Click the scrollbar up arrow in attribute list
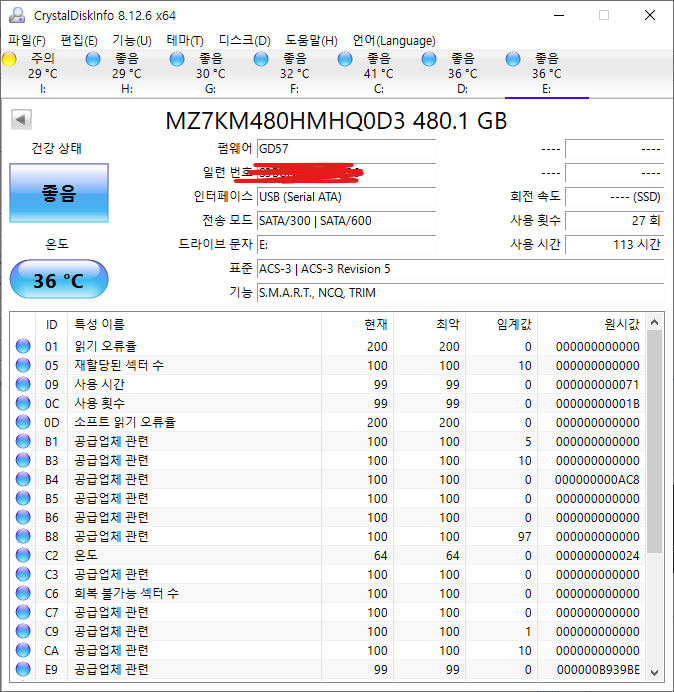The height and width of the screenshot is (692, 674). coord(655,323)
